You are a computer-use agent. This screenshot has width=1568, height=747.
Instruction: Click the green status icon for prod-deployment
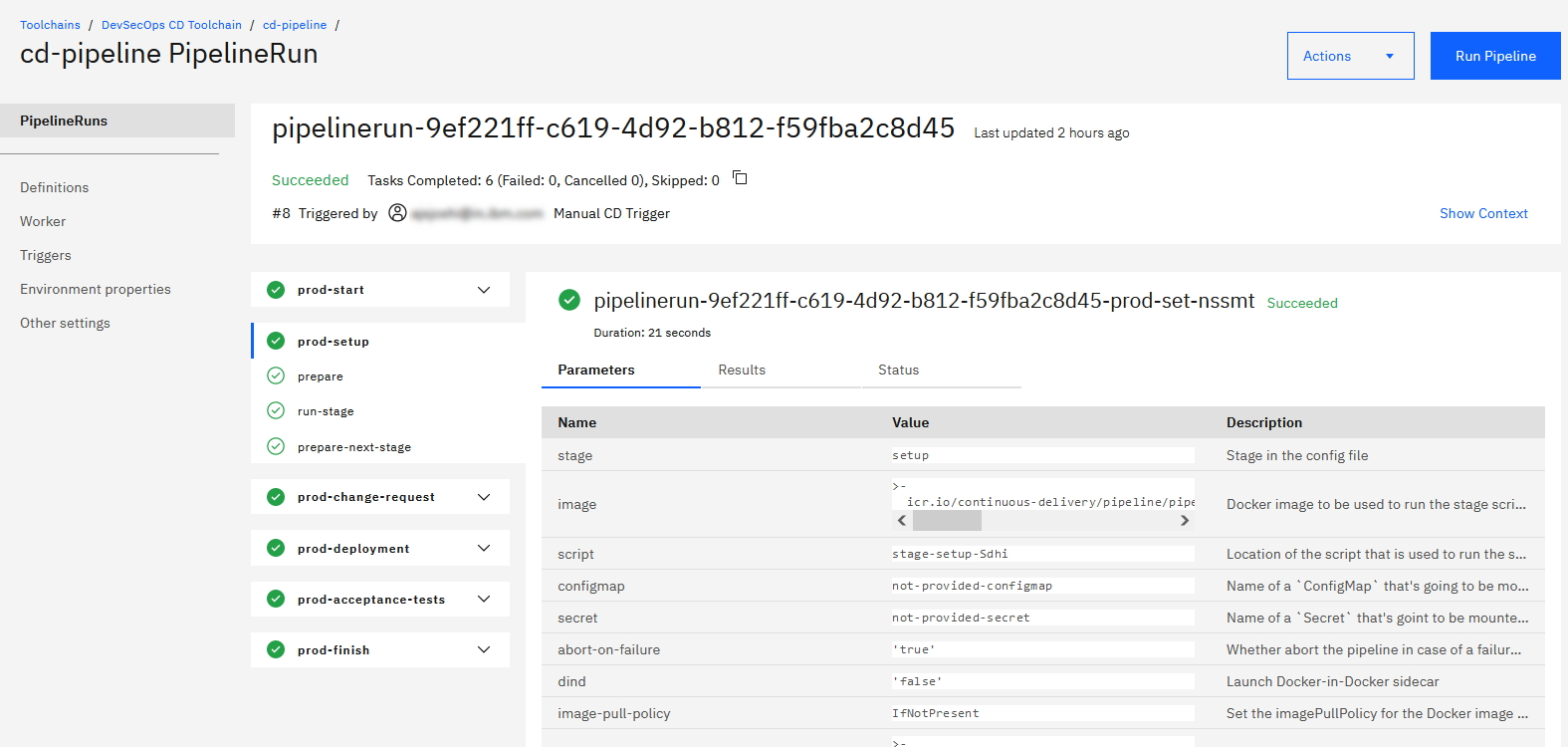(x=276, y=549)
